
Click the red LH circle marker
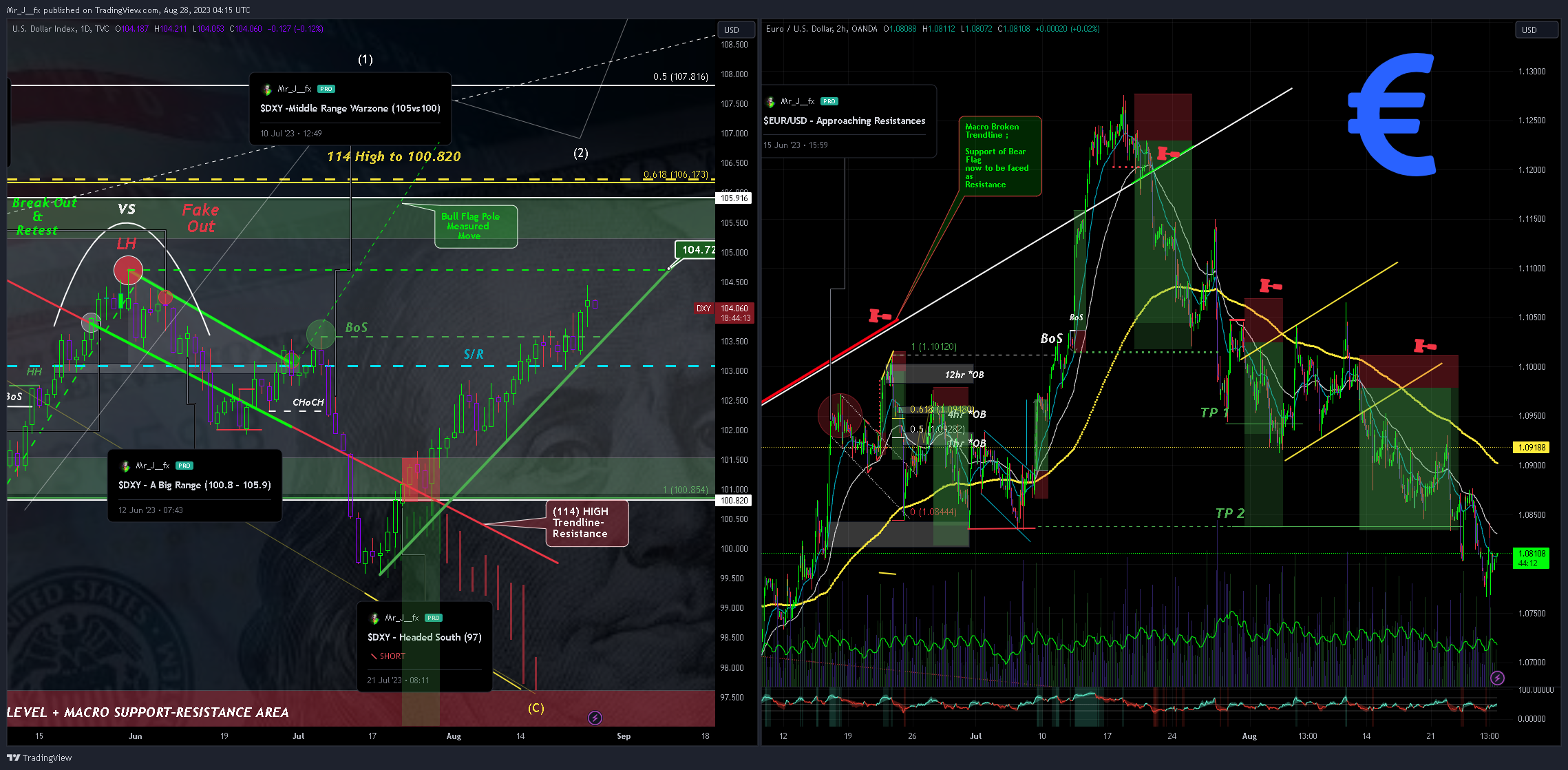click(128, 270)
